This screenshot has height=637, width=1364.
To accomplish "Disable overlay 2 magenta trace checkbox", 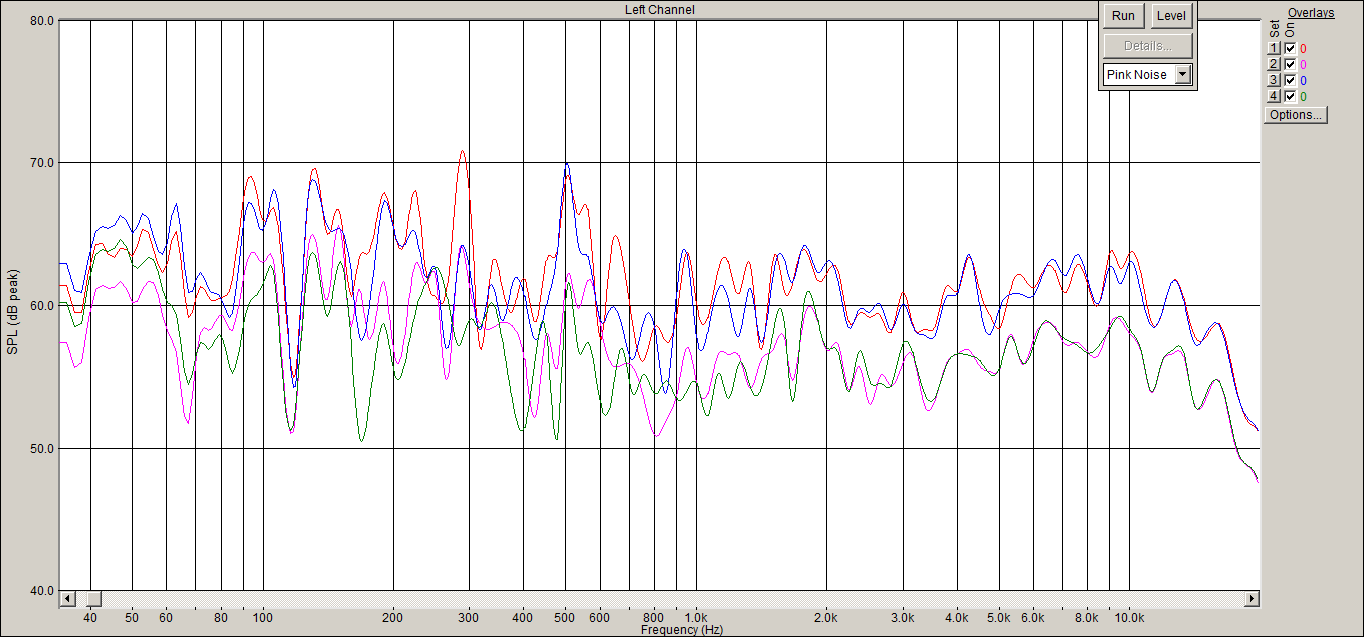I will tap(1290, 64).
